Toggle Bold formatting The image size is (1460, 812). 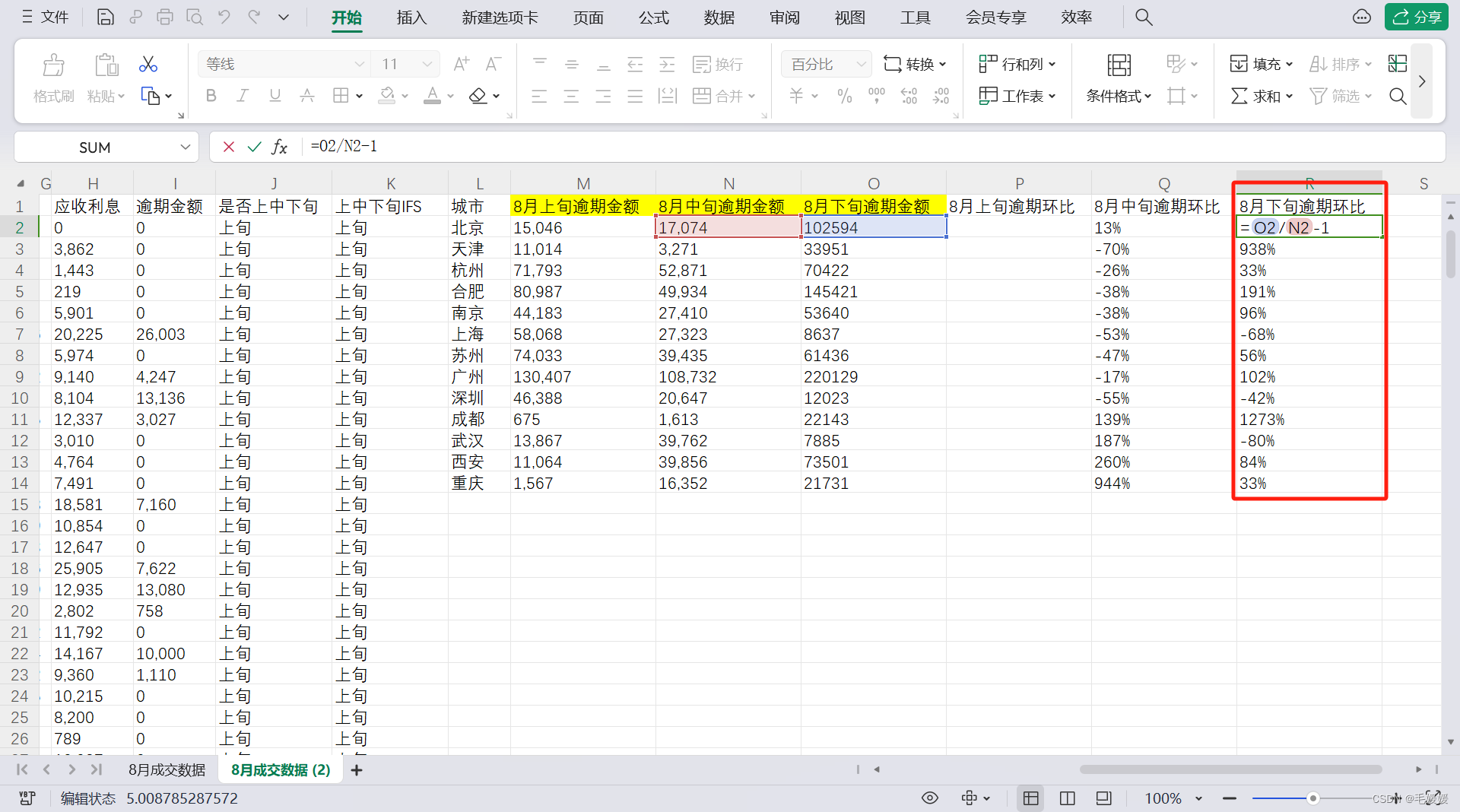[211, 96]
